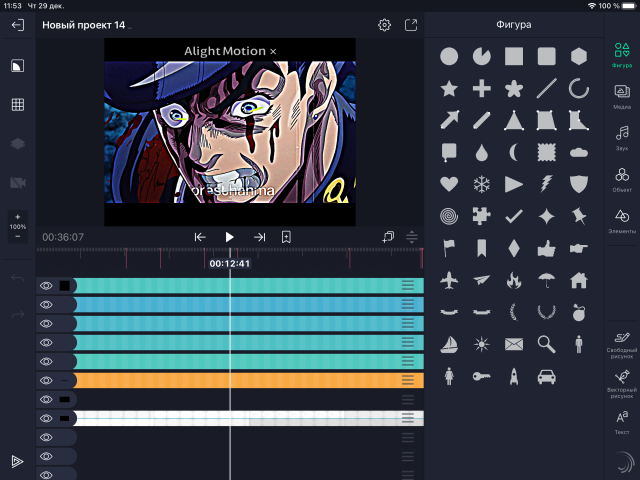Select the pie wedge shape

click(x=482, y=56)
